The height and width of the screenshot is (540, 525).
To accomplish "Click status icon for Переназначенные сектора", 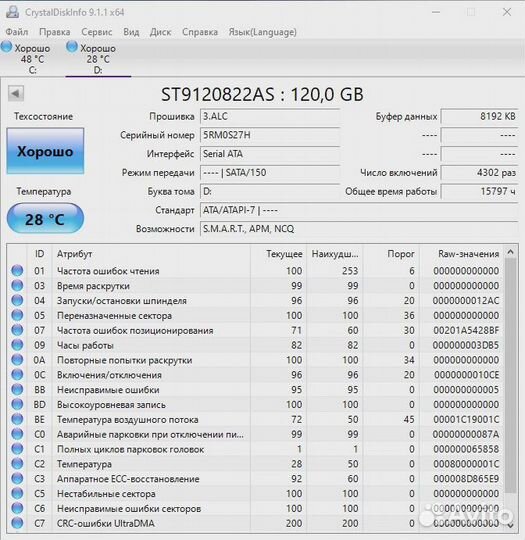I will point(17,315).
